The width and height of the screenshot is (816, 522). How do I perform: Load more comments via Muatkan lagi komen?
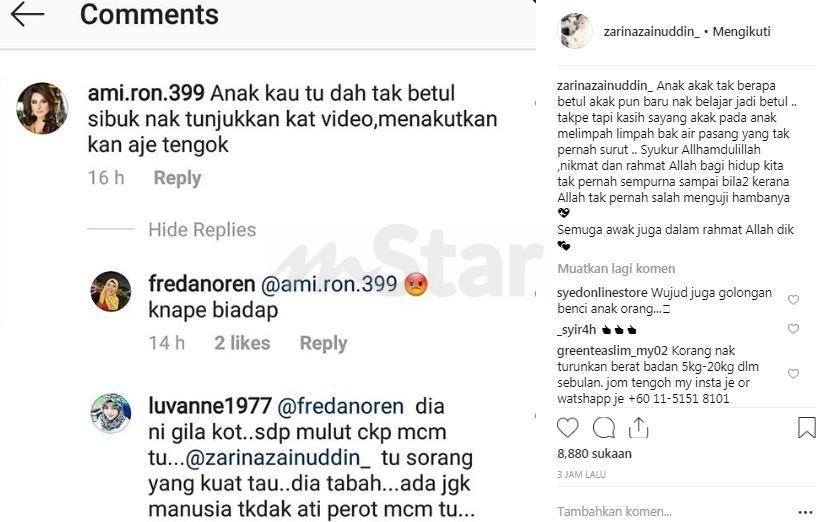click(616, 269)
